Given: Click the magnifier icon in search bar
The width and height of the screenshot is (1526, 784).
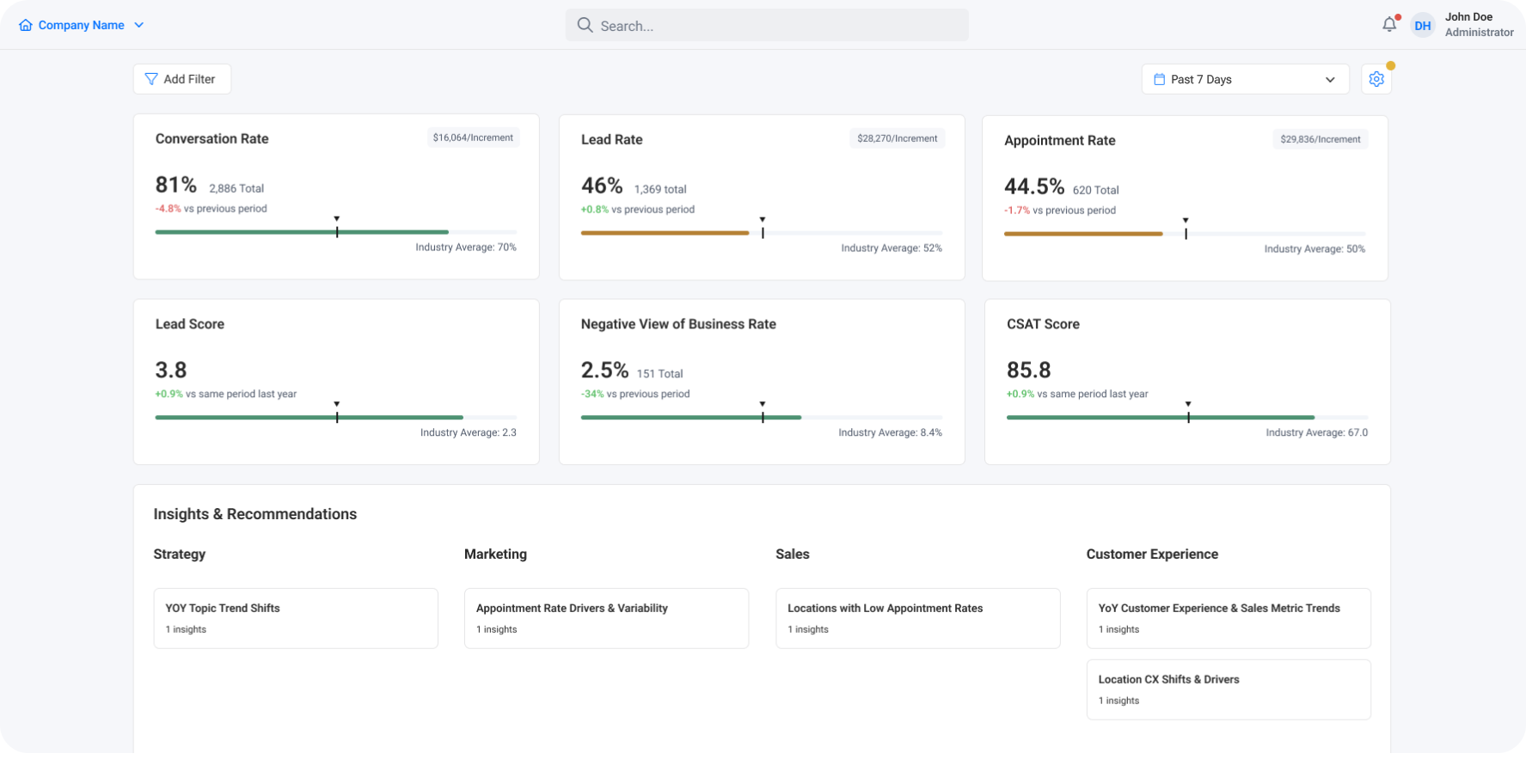Looking at the screenshot, I should [x=585, y=26].
